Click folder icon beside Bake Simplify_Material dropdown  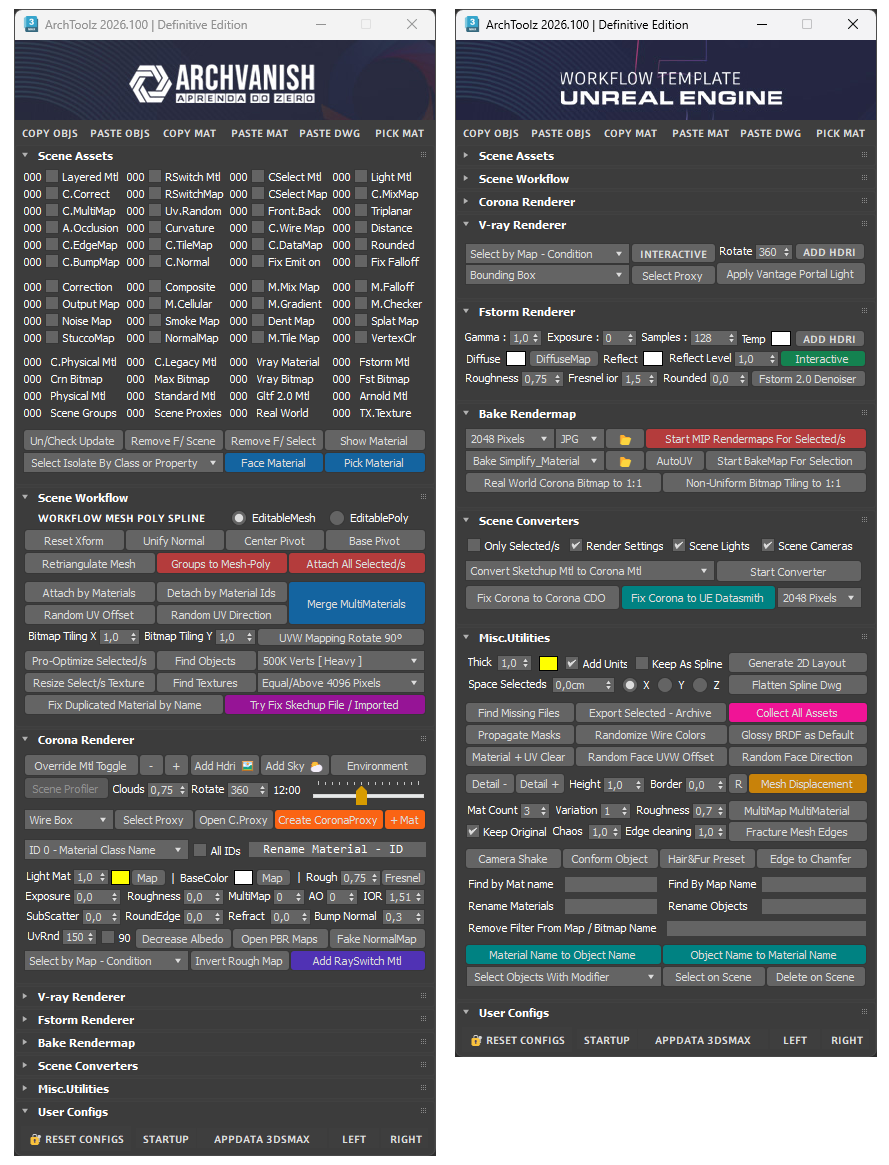coord(625,461)
